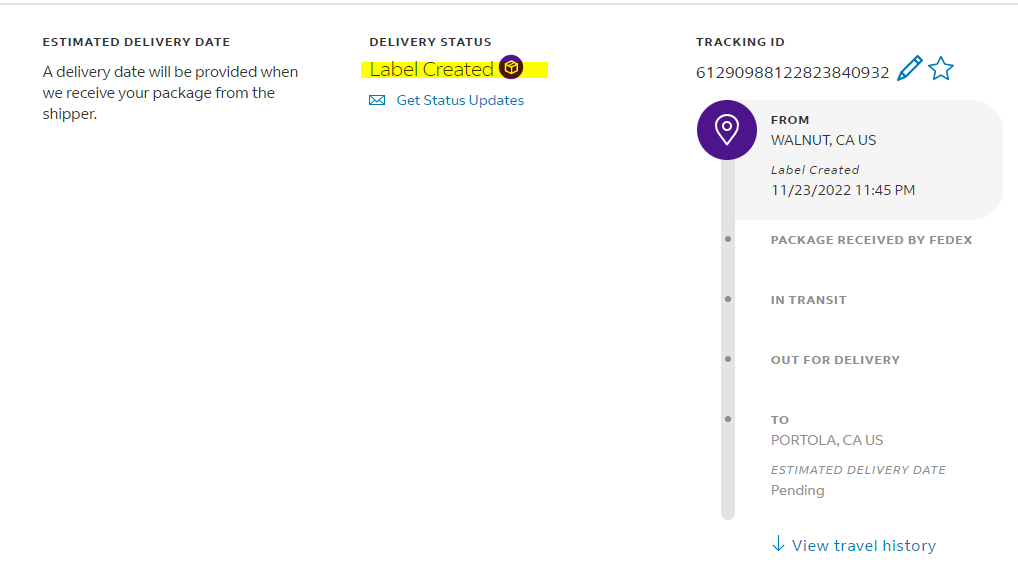Click the OUT FOR DELIVERY step label

[835, 360]
